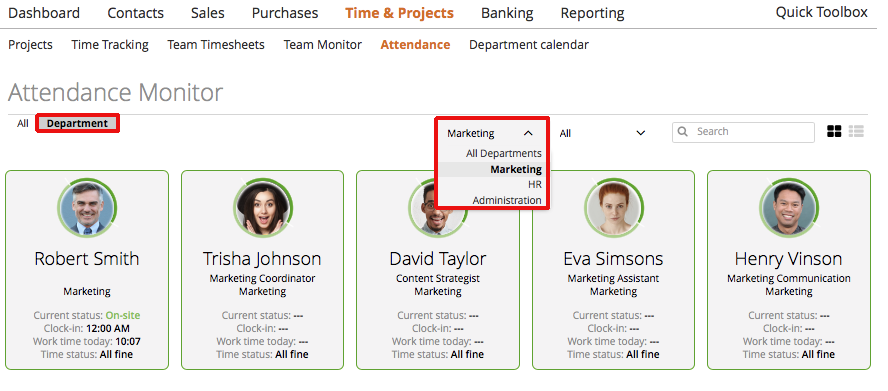Select the Department filter toggle
888x391 pixels.
tap(77, 123)
